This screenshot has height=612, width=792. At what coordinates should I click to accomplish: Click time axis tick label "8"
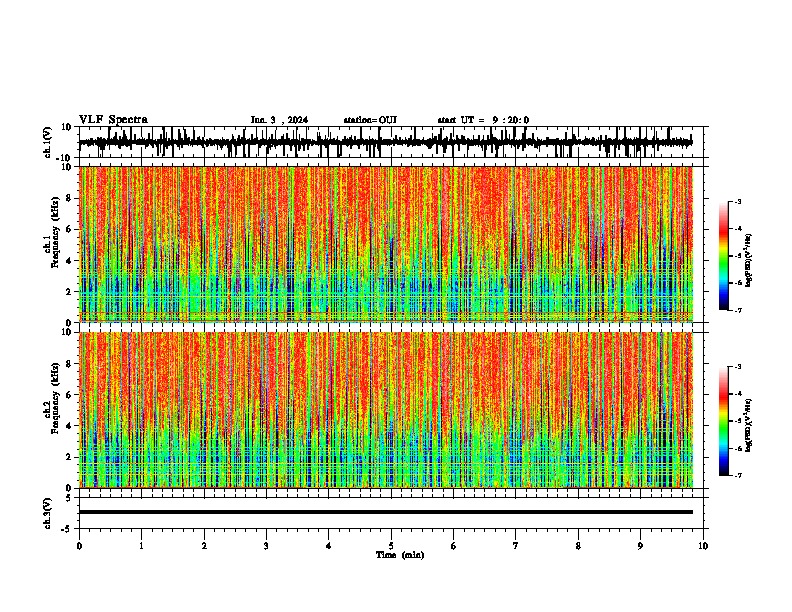pos(578,546)
